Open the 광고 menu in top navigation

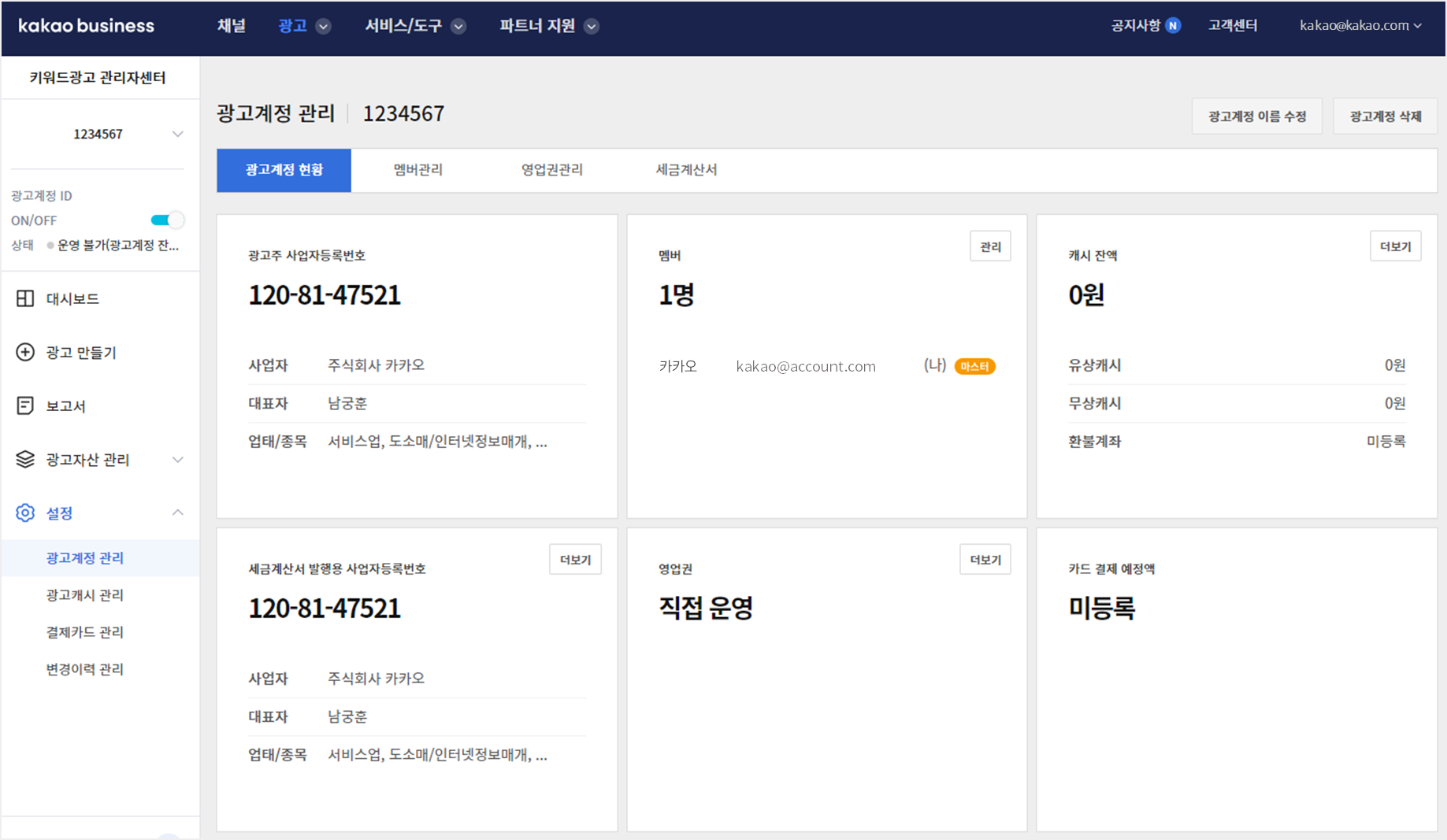pyautogui.click(x=292, y=26)
